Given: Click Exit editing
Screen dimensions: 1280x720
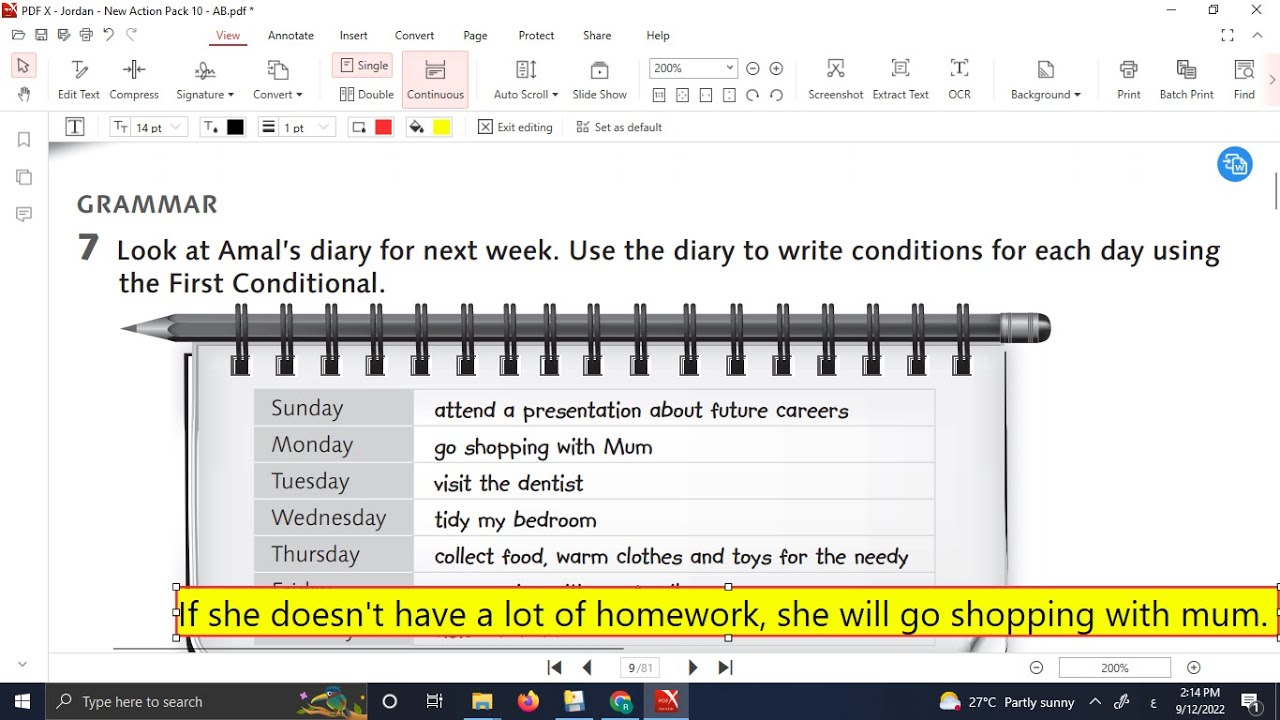Looking at the screenshot, I should pos(515,127).
